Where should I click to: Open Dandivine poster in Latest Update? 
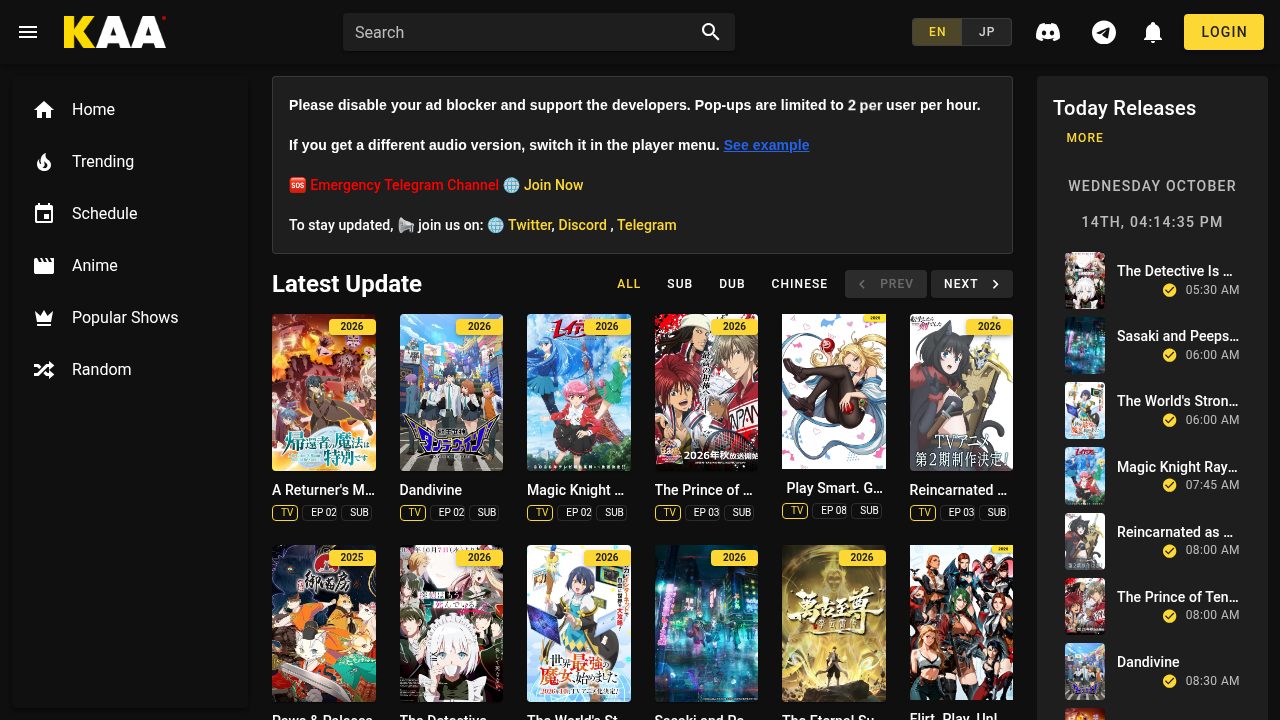451,392
